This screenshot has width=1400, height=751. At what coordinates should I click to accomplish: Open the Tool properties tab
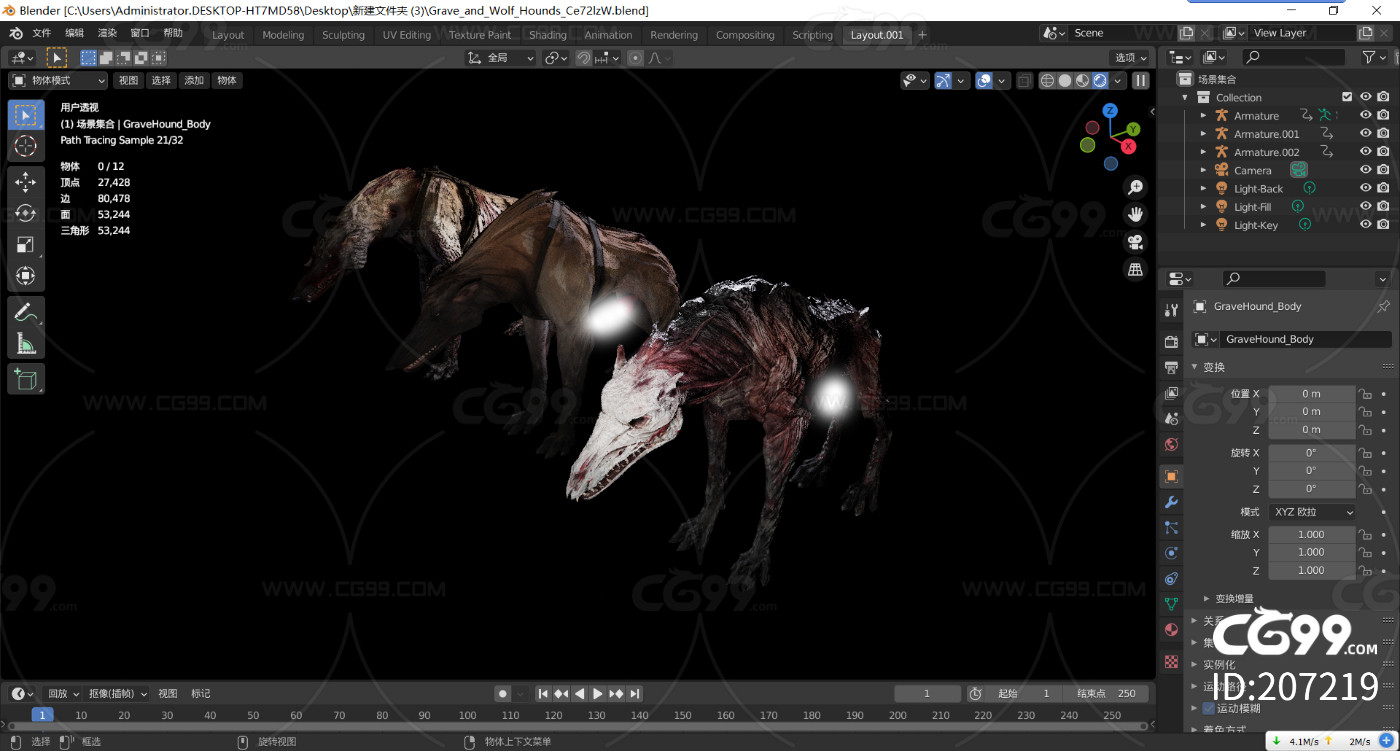click(1171, 310)
